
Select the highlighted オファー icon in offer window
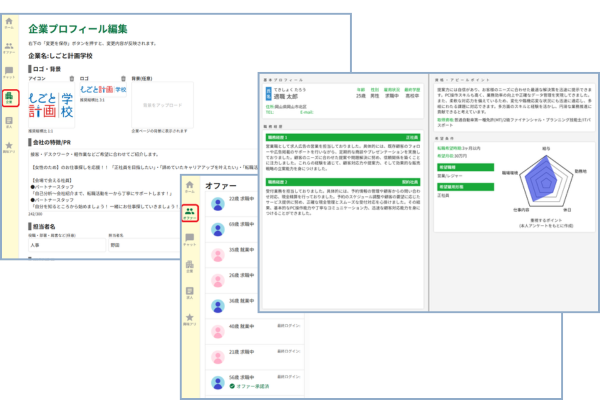189,212
